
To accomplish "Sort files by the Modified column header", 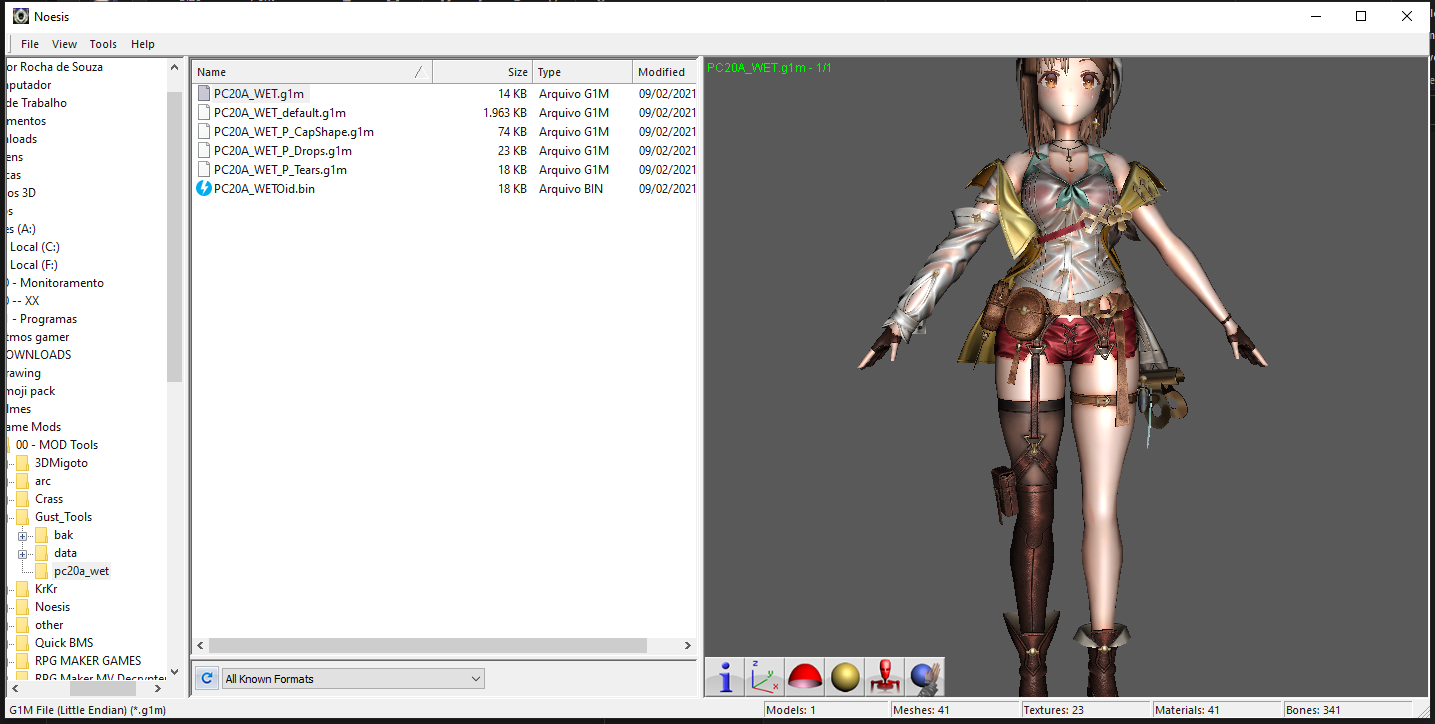I will 664,72.
